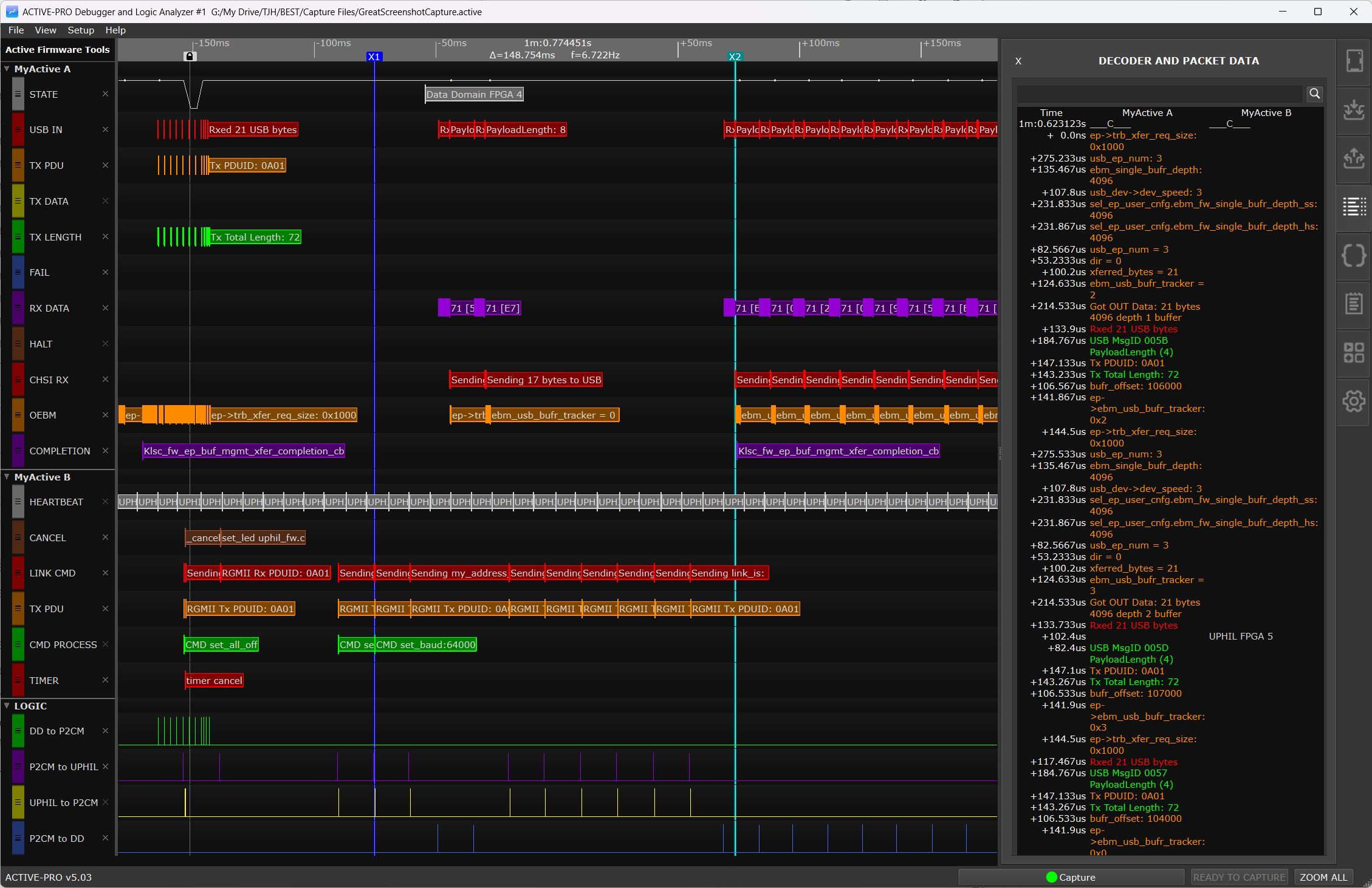1372x888 pixels.
Task: Open the View menu
Action: 45,30
